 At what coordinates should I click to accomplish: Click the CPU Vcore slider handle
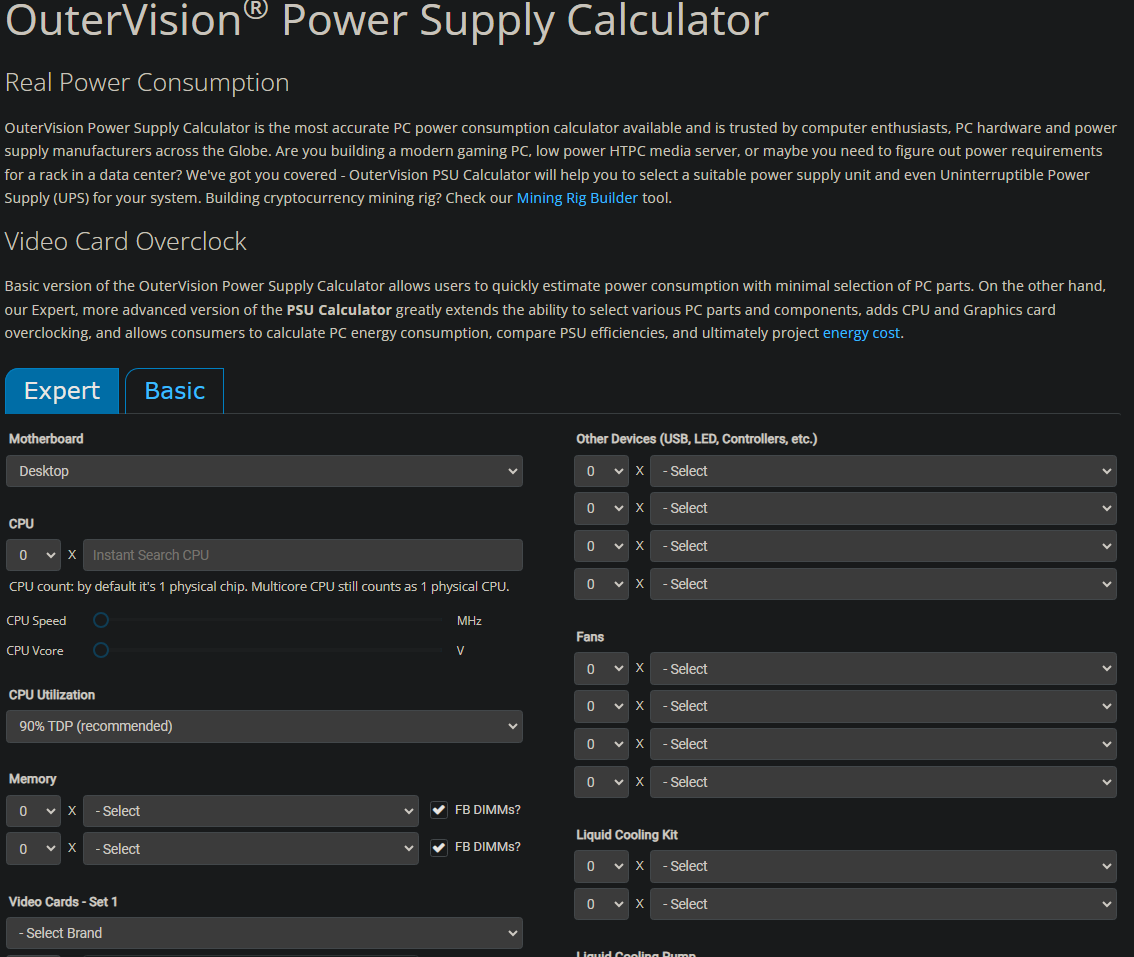[101, 651]
